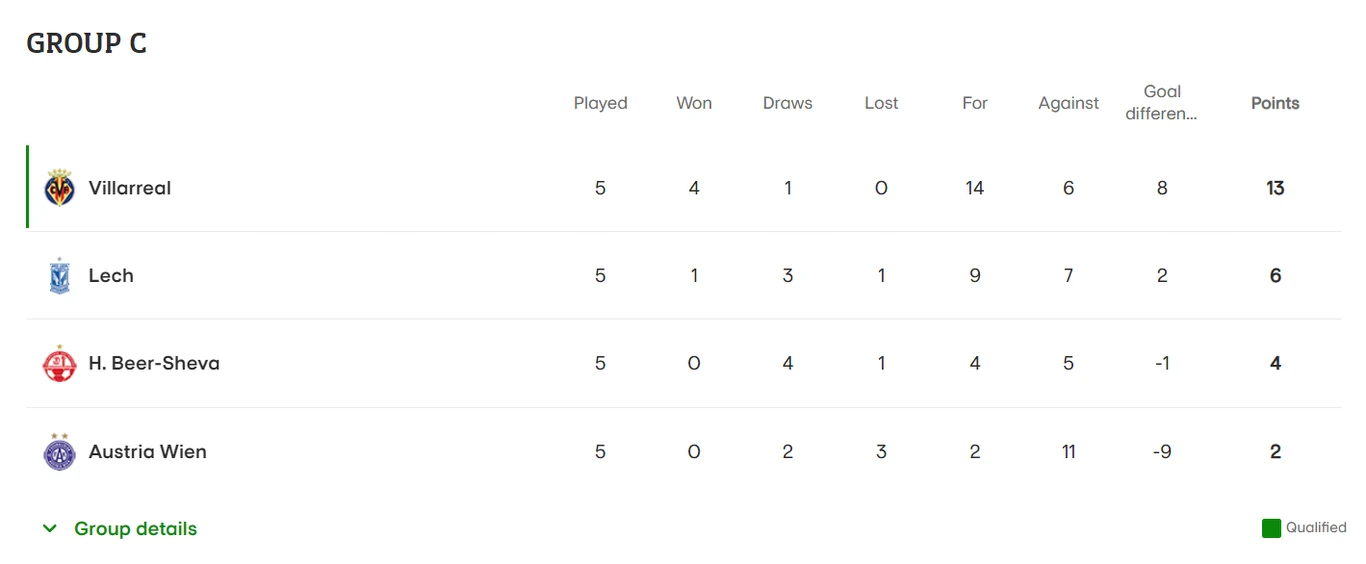Image resolution: width=1366 pixels, height=564 pixels.
Task: Click the GROUP C heading
Action: [x=86, y=44]
